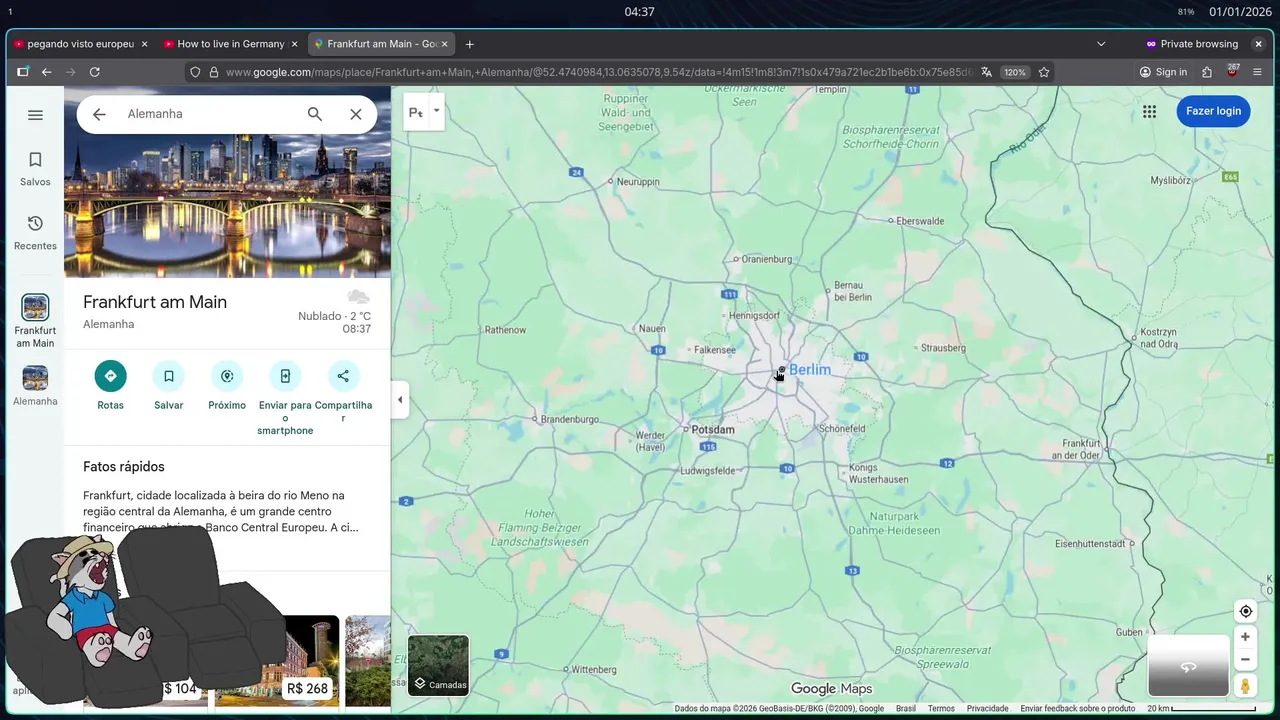Expand the list all tabs dropdown

(1101, 44)
